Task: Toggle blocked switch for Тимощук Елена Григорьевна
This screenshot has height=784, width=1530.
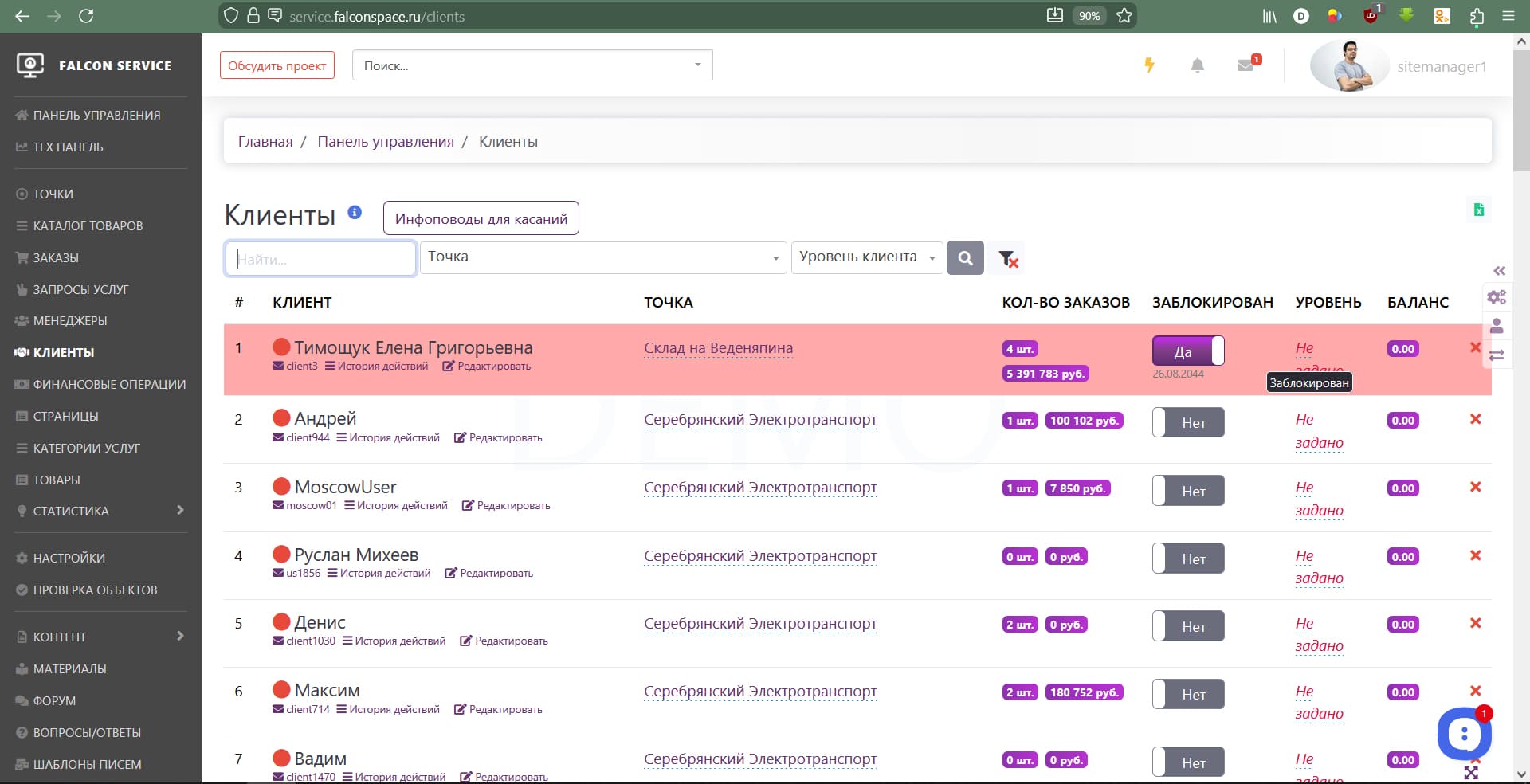Action: 1187,351
